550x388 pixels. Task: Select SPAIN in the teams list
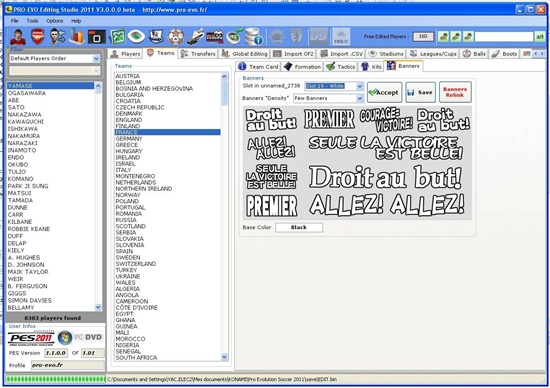(x=167, y=251)
